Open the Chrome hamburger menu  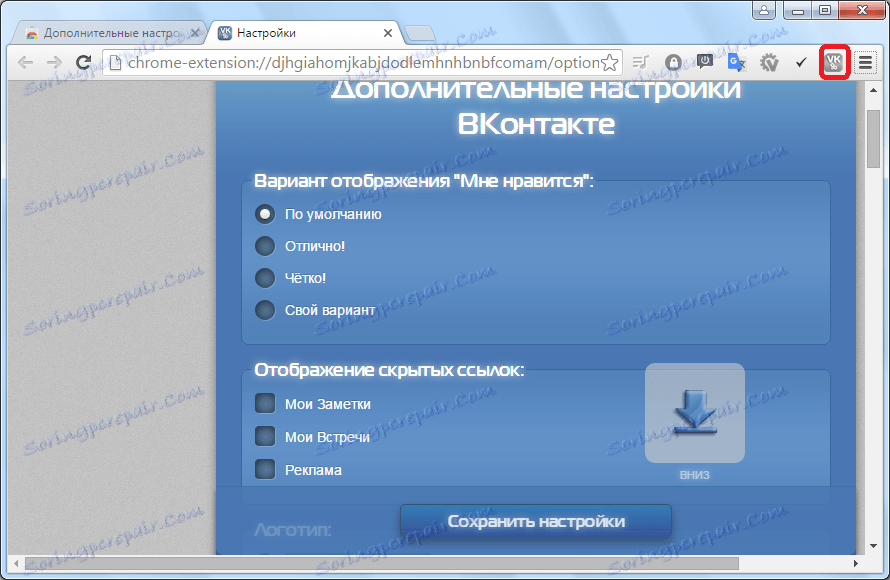coord(864,62)
